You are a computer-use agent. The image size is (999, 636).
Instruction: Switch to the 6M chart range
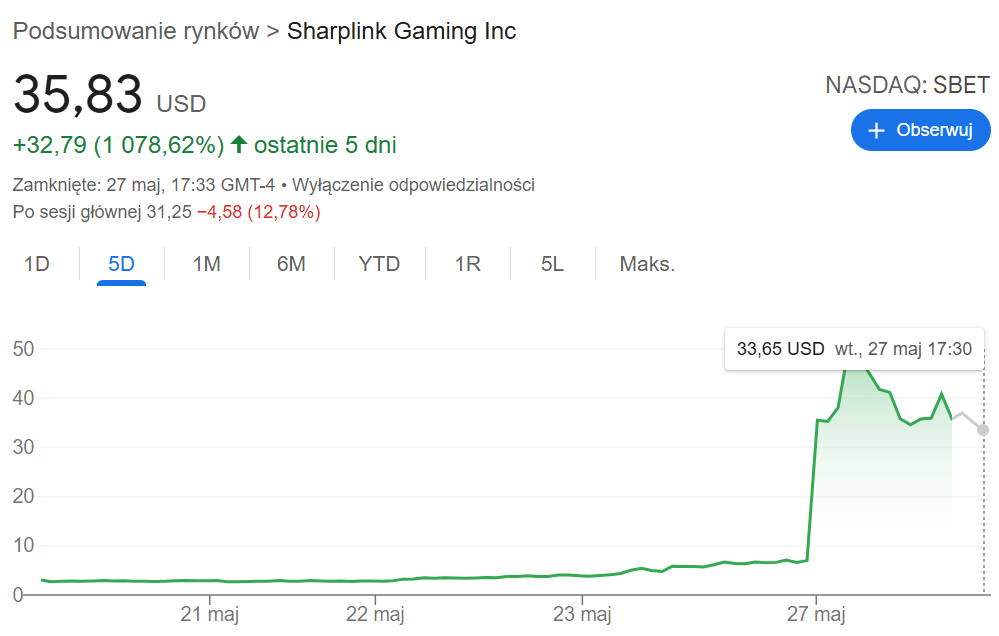coord(291,264)
